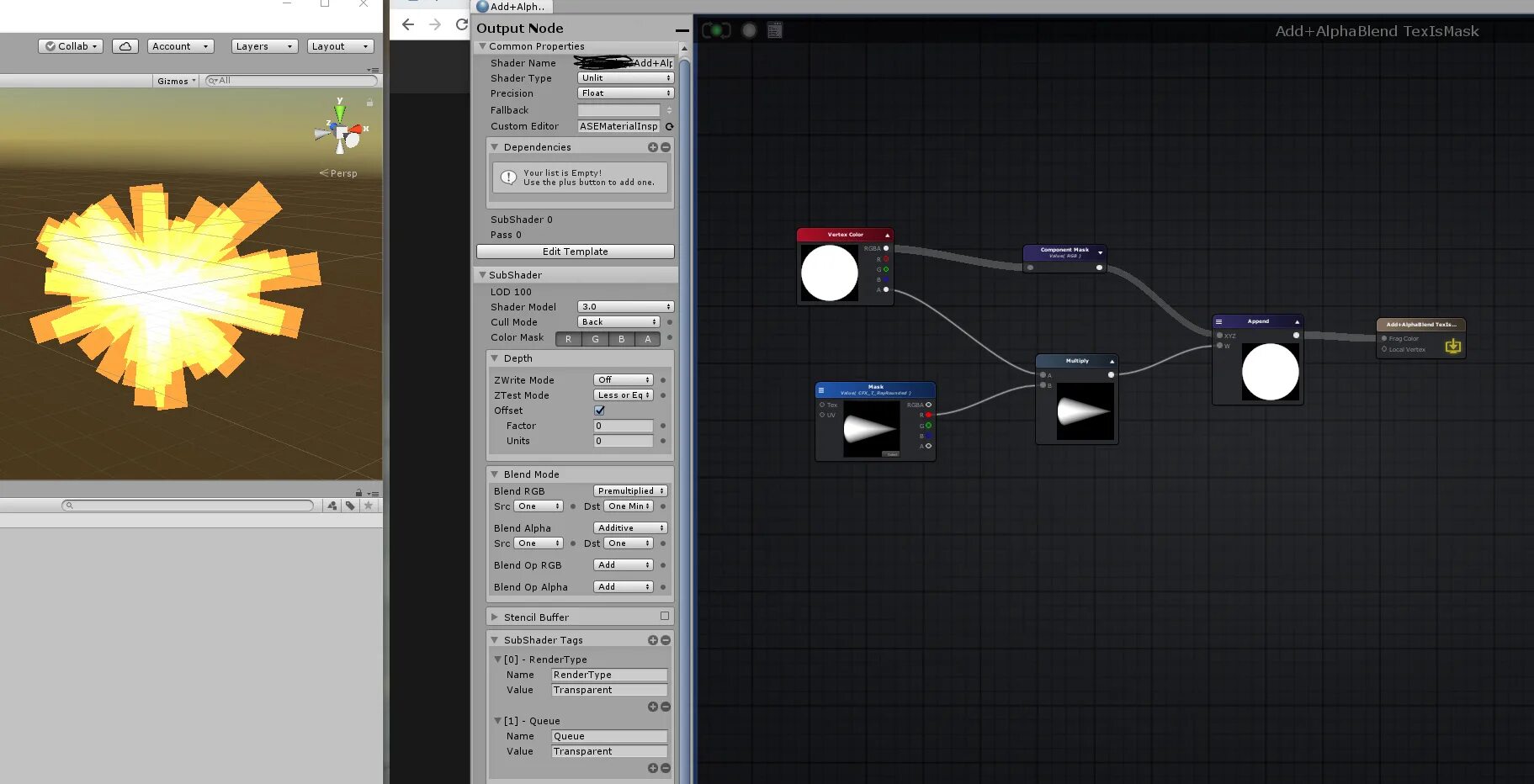
Task: Click the gray circle update button in canvas
Action: pos(749,30)
